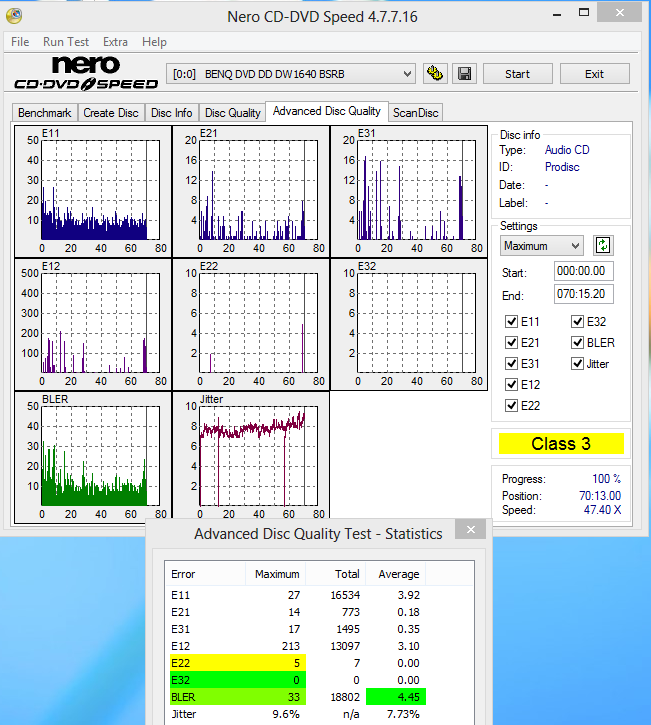Viewport: 651px width, 725px height.
Task: Click the E11 total value 16534
Action: 345,595
